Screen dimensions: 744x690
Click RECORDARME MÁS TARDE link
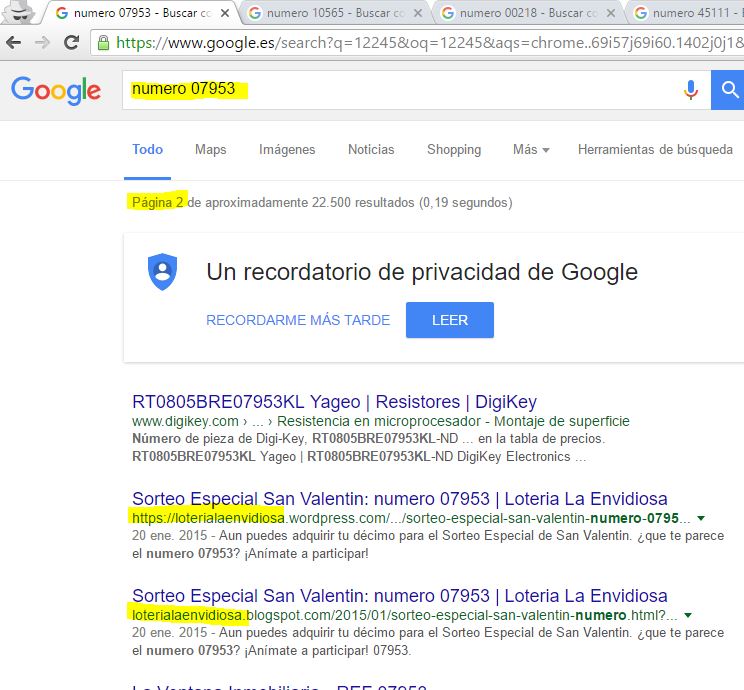pos(298,320)
